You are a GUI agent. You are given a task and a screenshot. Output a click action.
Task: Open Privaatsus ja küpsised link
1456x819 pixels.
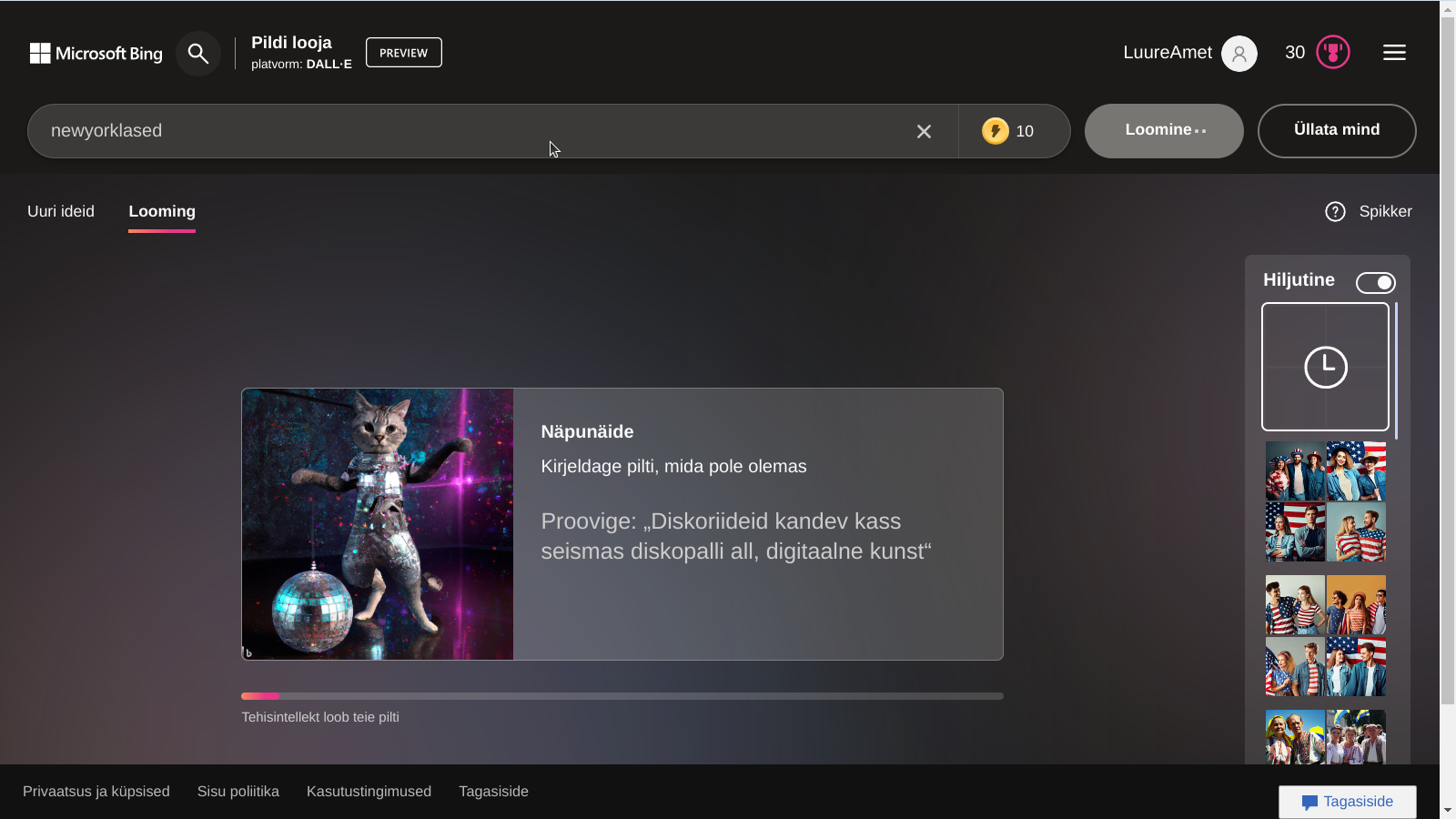pos(96,792)
